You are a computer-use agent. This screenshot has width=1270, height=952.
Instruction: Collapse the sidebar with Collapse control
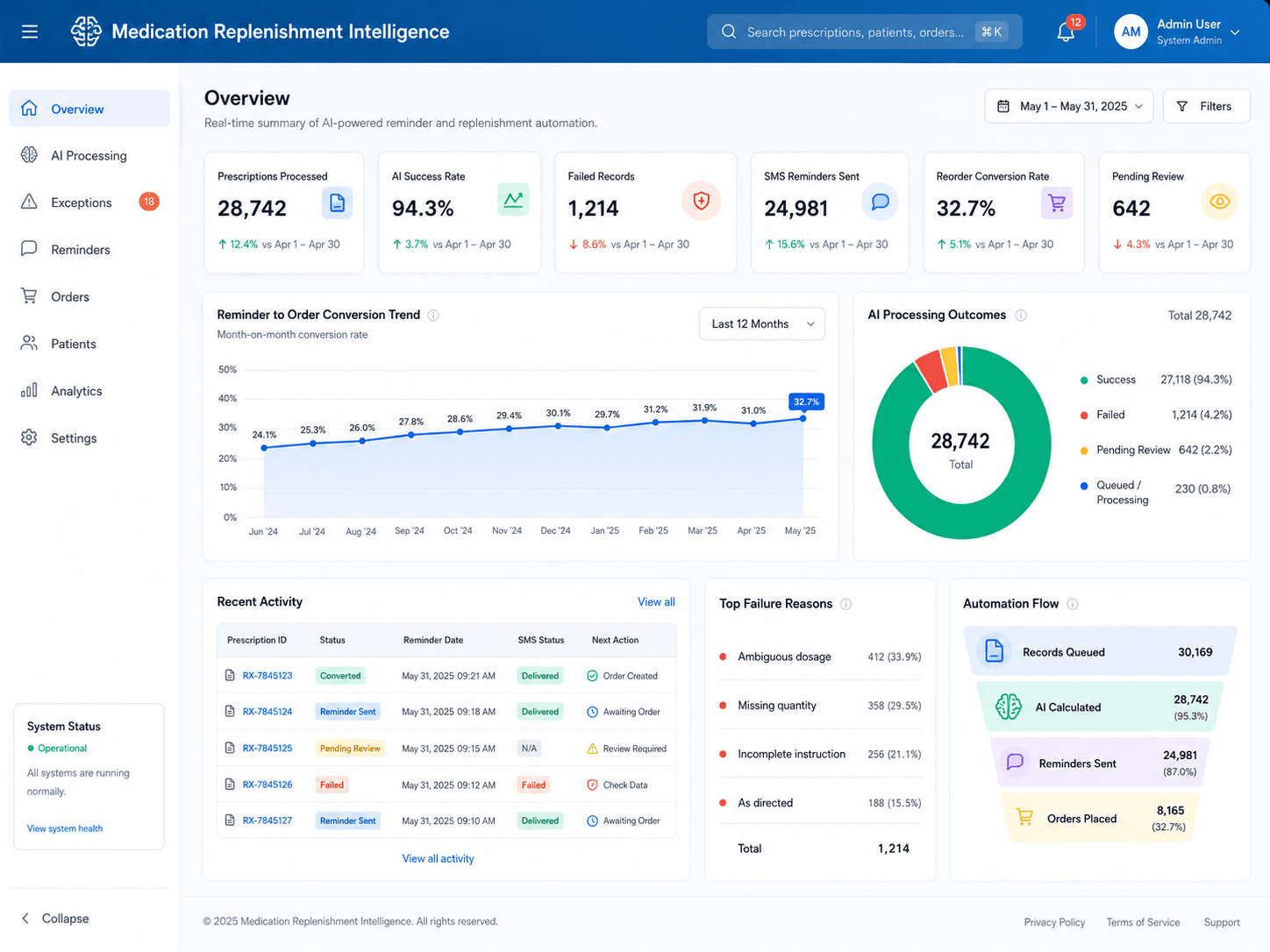[55, 918]
